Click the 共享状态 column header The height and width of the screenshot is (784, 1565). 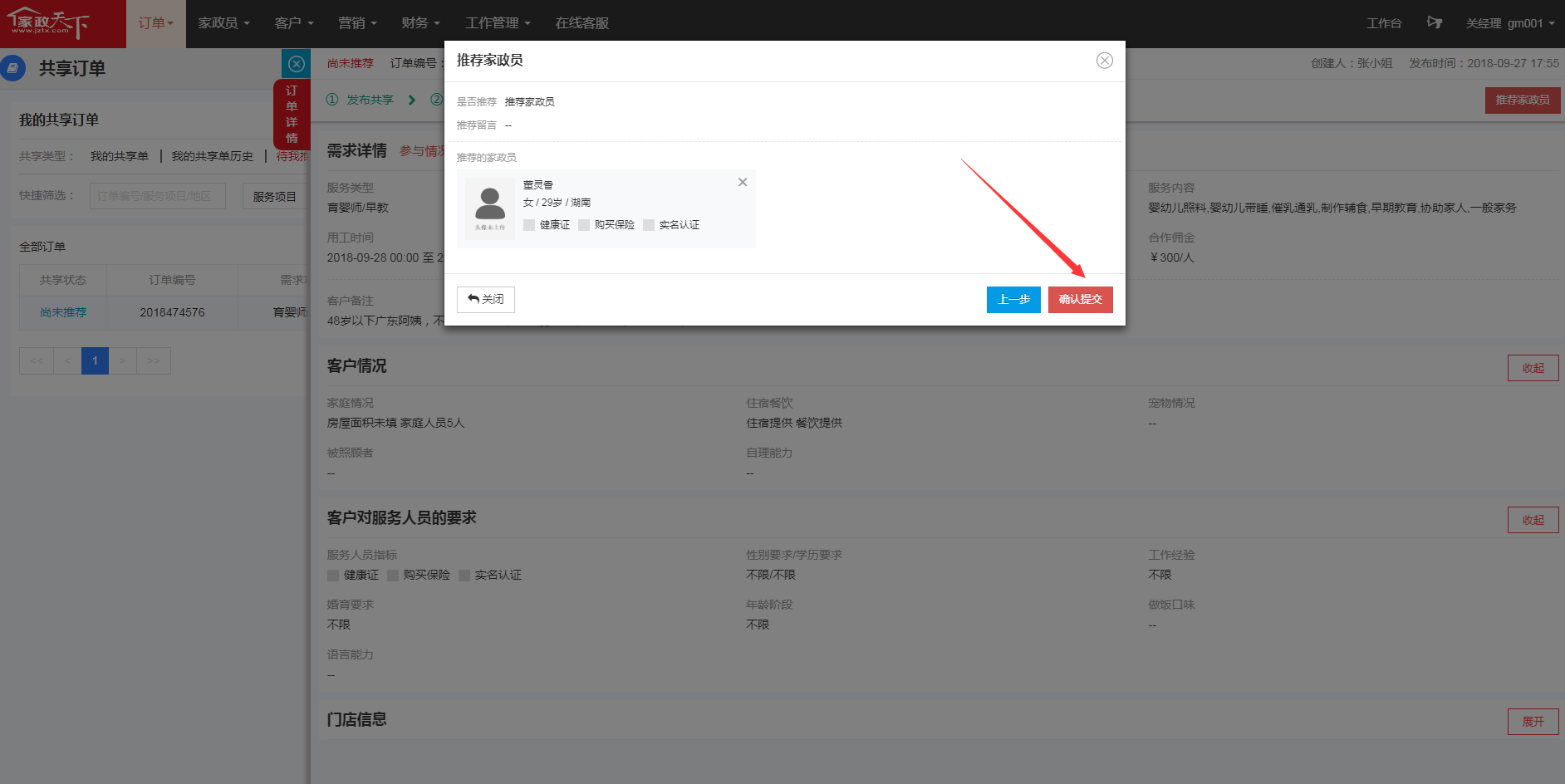[x=63, y=281]
